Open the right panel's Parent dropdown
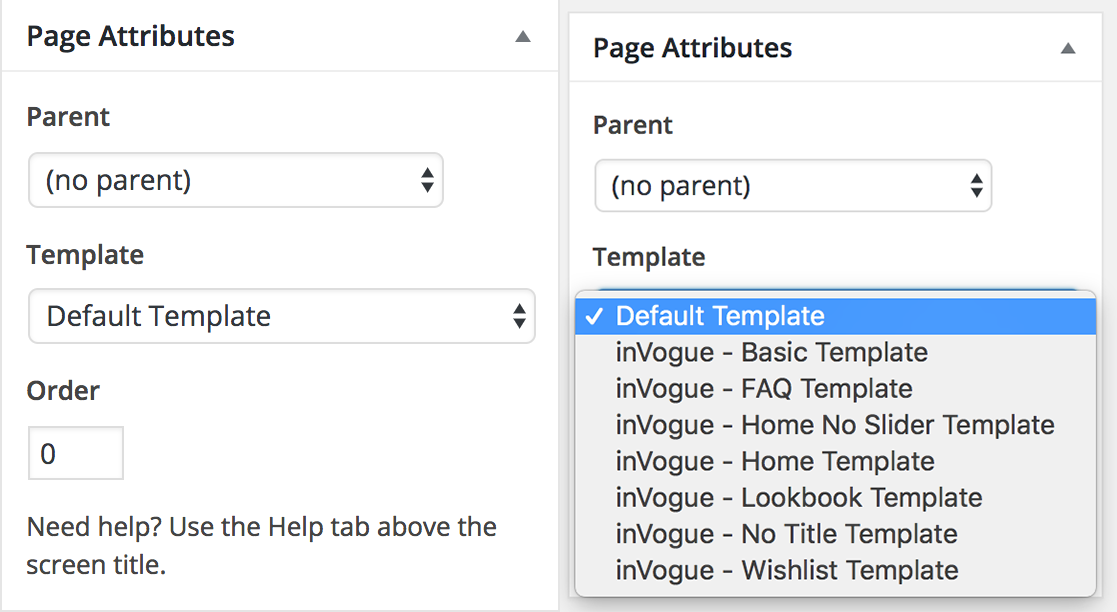1117x612 pixels. coord(792,186)
